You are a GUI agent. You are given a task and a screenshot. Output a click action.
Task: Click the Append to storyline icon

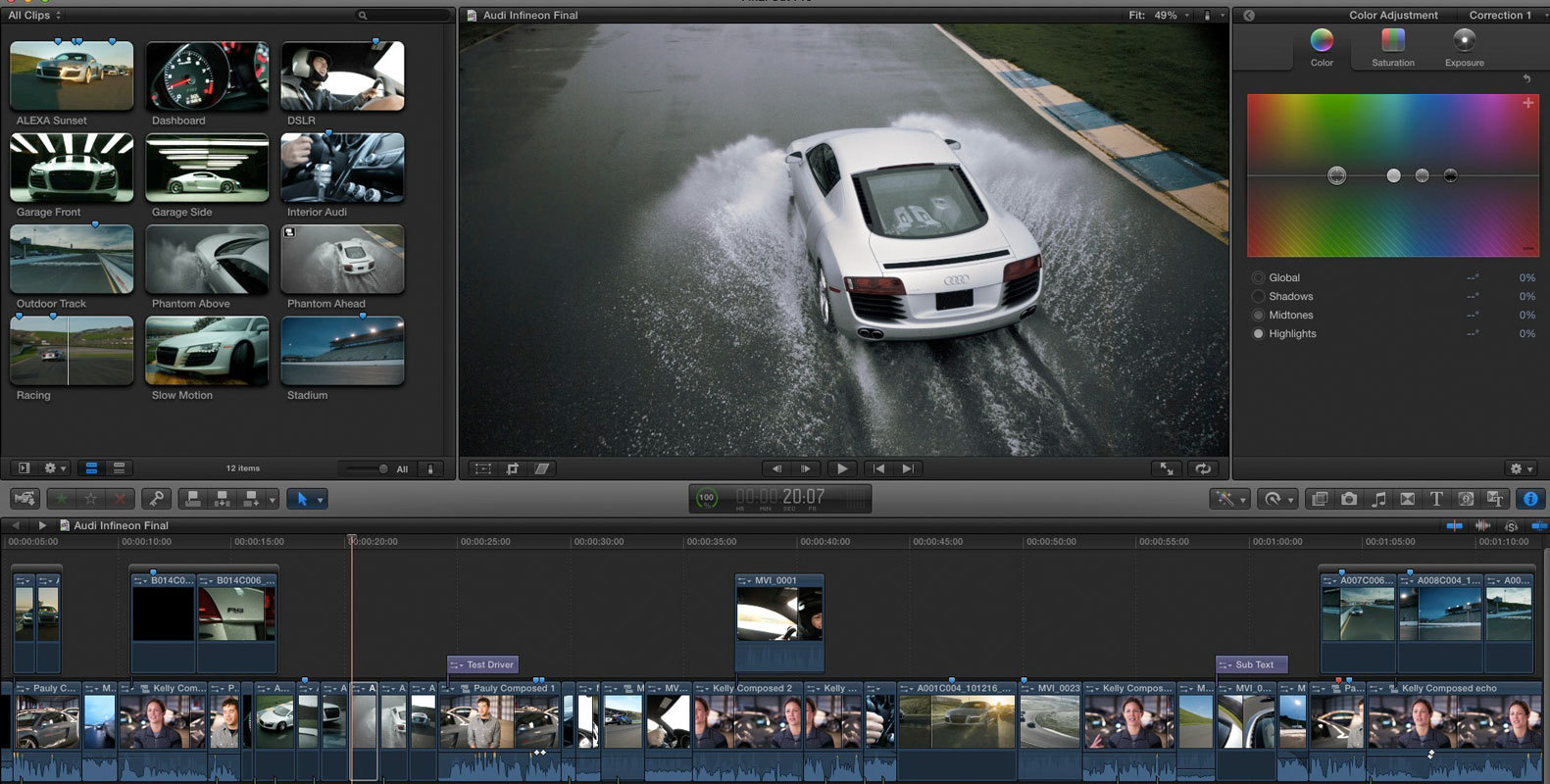252,499
